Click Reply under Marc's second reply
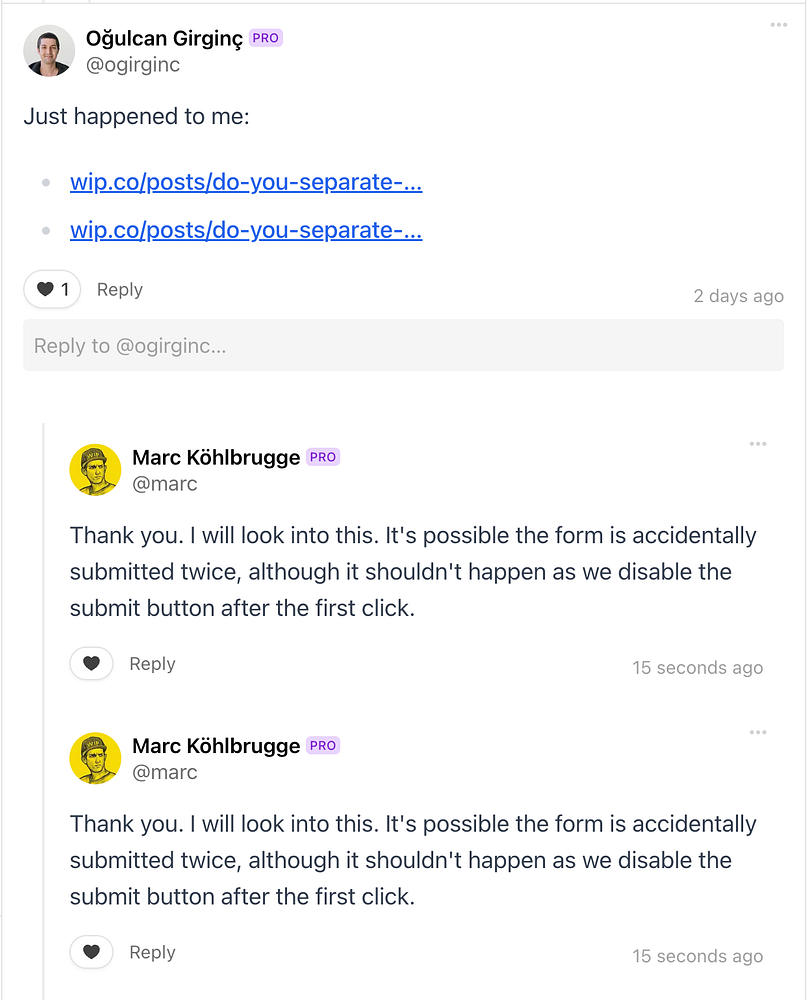The height and width of the screenshot is (1000, 808). 152,953
